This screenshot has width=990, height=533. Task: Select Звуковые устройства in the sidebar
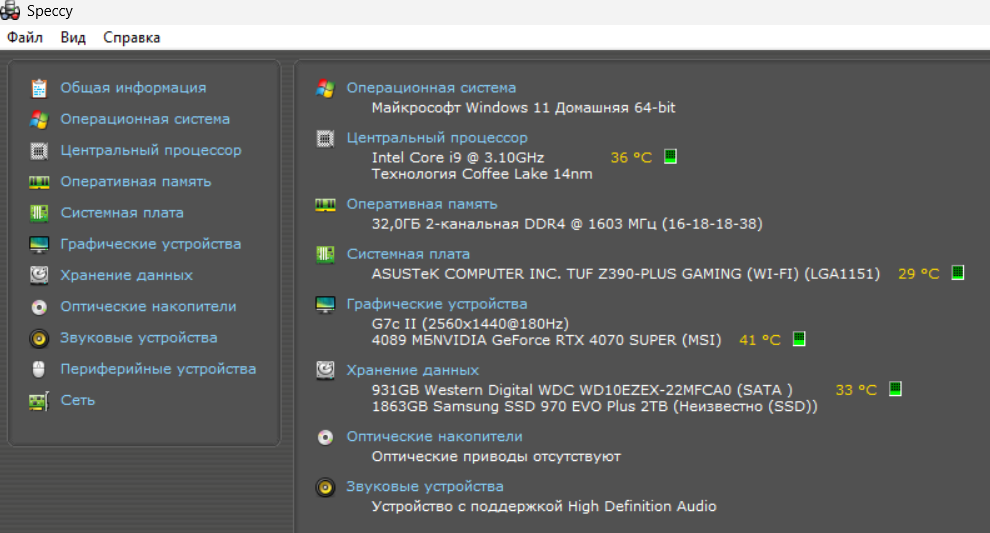pyautogui.click(x=139, y=338)
